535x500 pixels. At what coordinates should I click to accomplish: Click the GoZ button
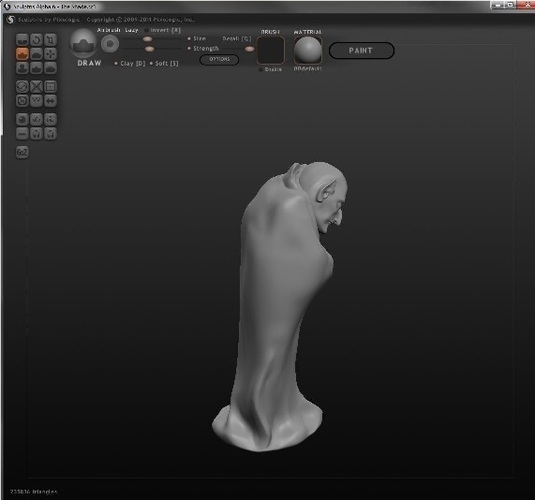[22, 152]
